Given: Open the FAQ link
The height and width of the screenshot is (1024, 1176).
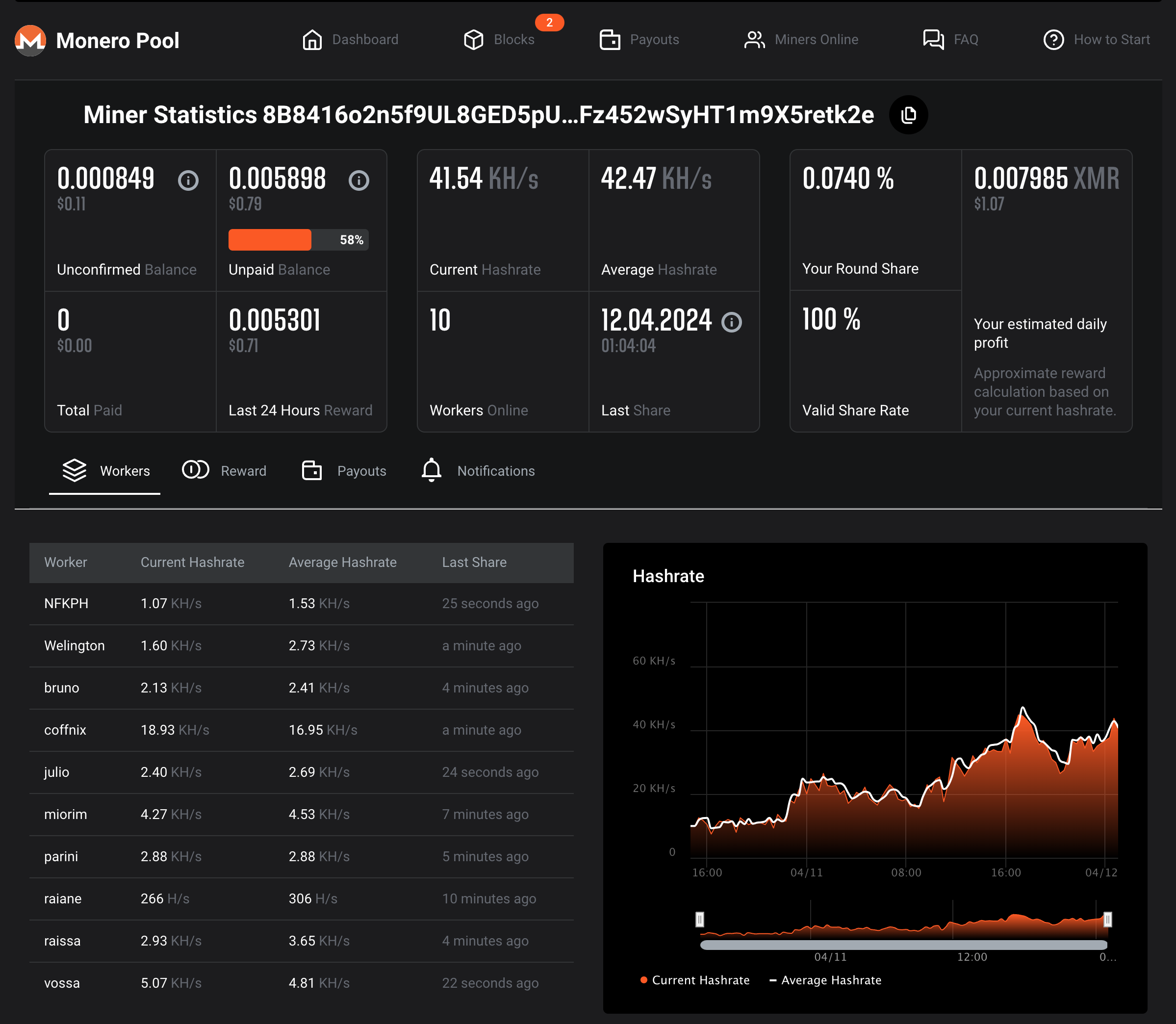Looking at the screenshot, I should coord(951,40).
